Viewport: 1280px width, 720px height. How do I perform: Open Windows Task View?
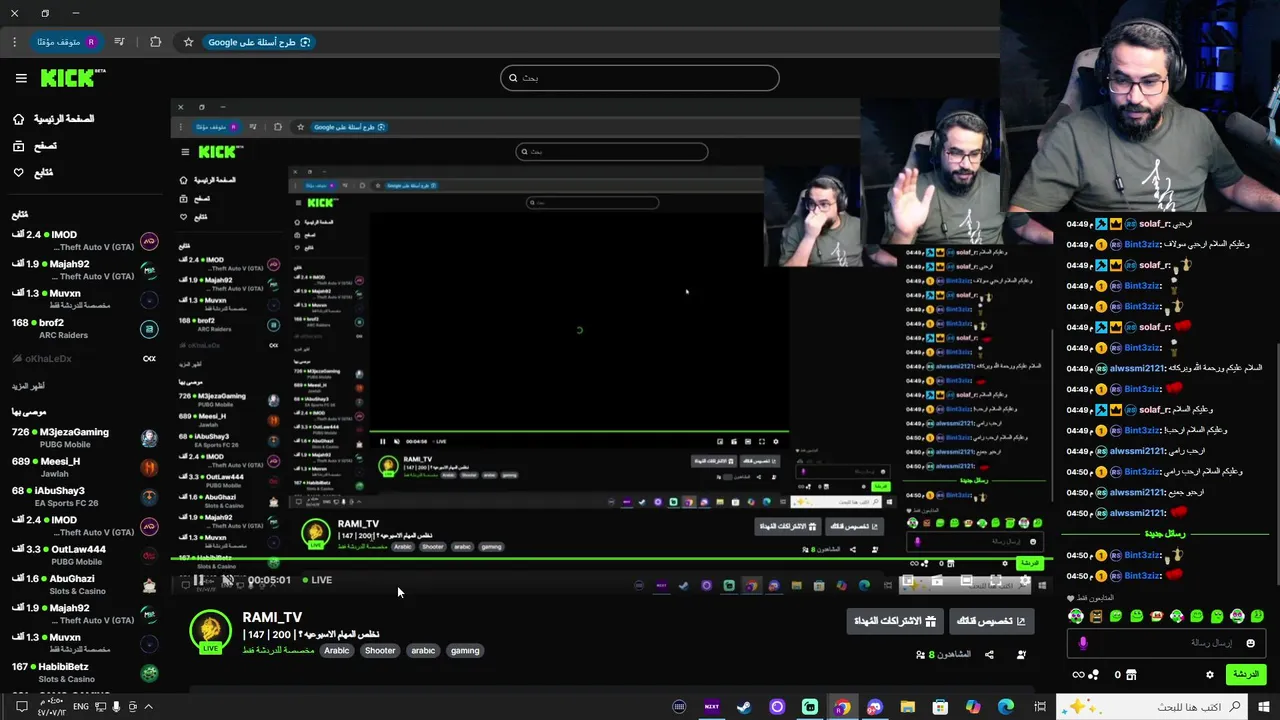click(1040, 707)
